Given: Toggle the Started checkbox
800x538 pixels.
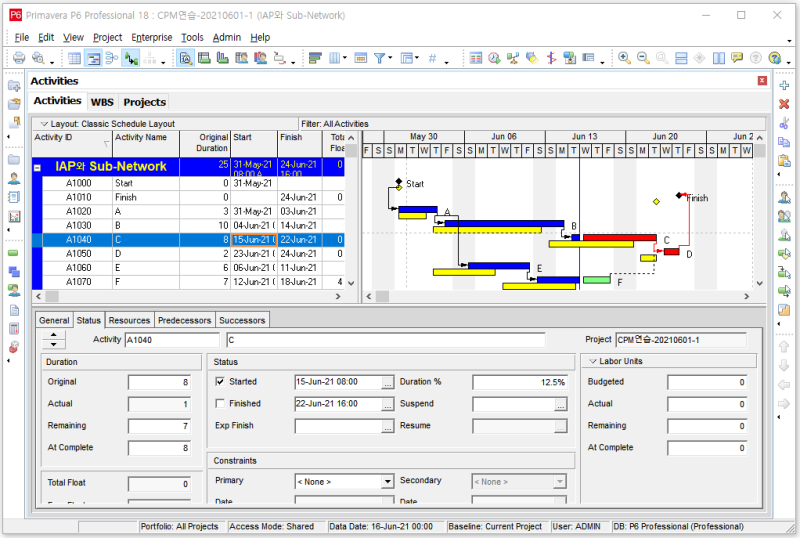Looking at the screenshot, I should point(220,381).
